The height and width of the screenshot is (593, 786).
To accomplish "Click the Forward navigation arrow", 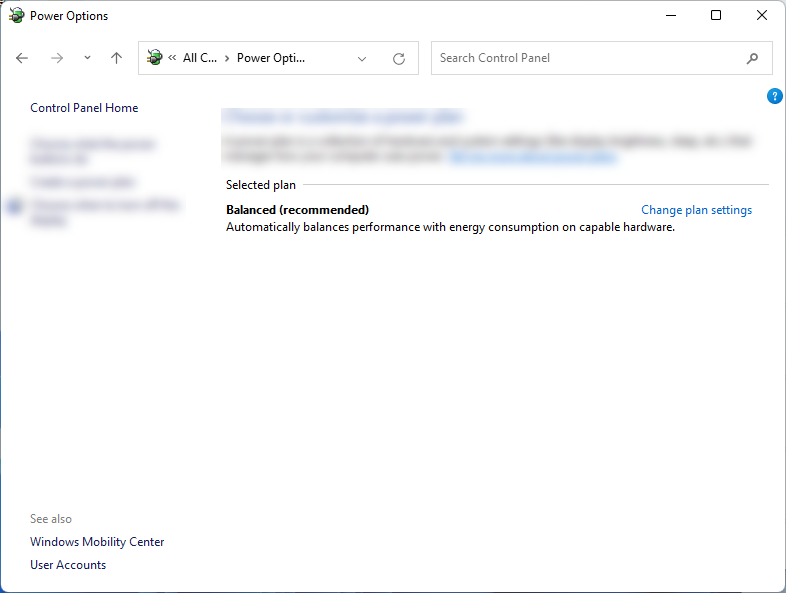I will point(57,58).
